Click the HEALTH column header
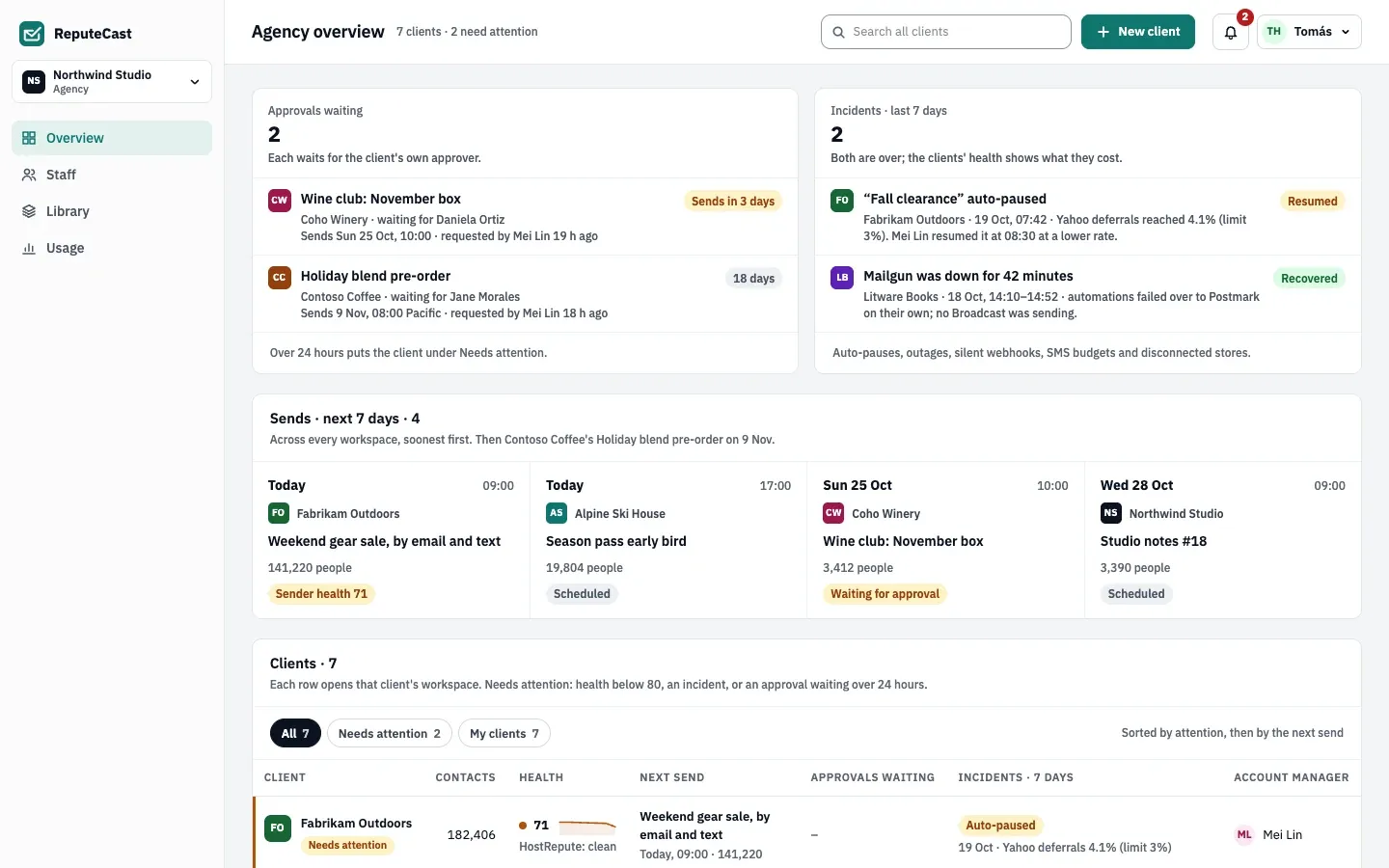1389x868 pixels. click(x=541, y=777)
